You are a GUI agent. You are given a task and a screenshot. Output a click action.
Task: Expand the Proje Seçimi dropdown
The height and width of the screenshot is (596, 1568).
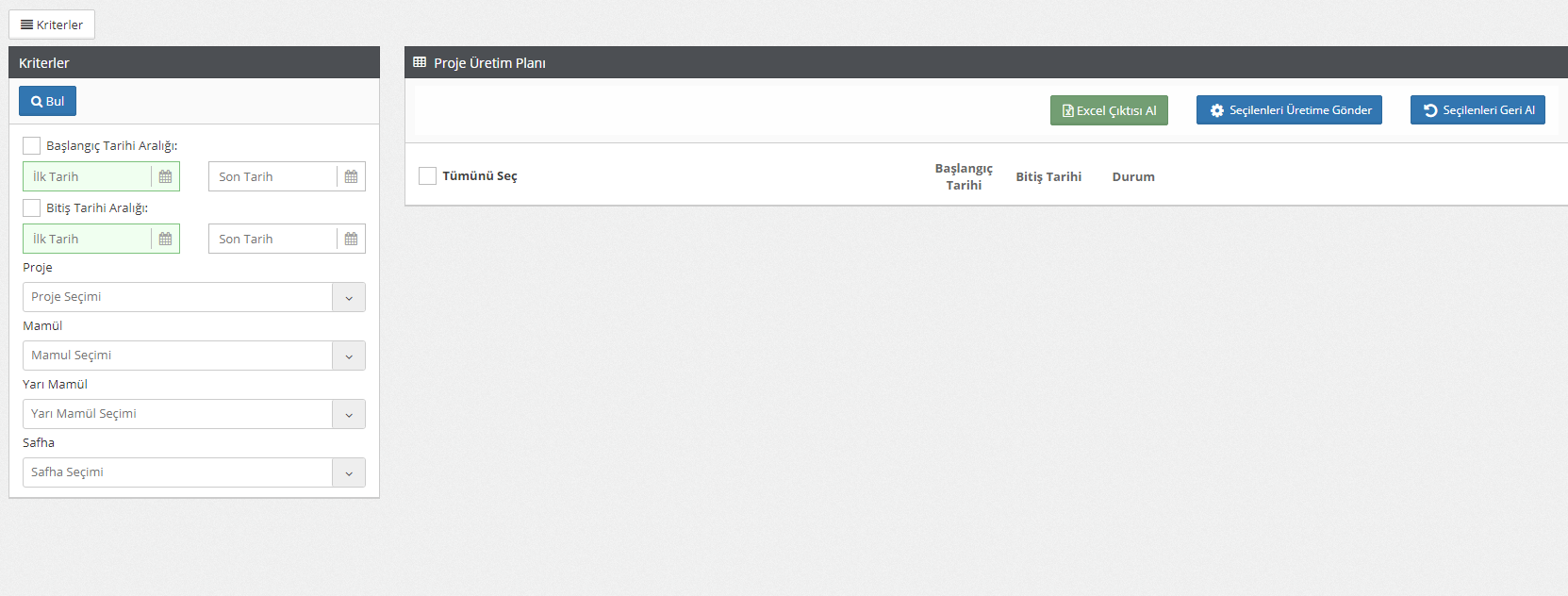point(348,298)
